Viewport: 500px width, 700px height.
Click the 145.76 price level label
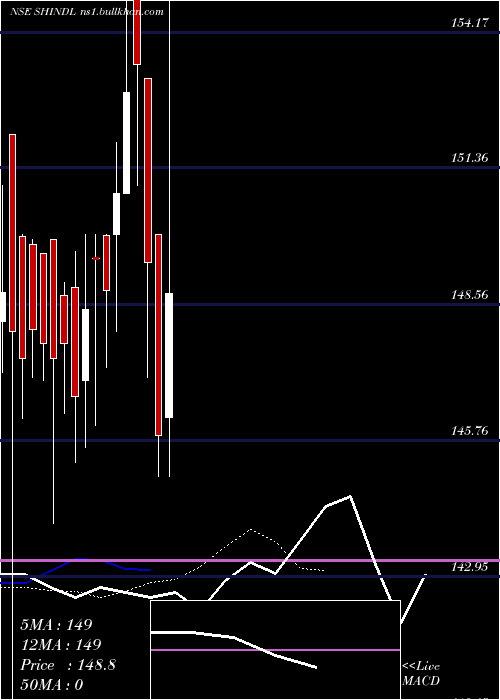[471, 431]
